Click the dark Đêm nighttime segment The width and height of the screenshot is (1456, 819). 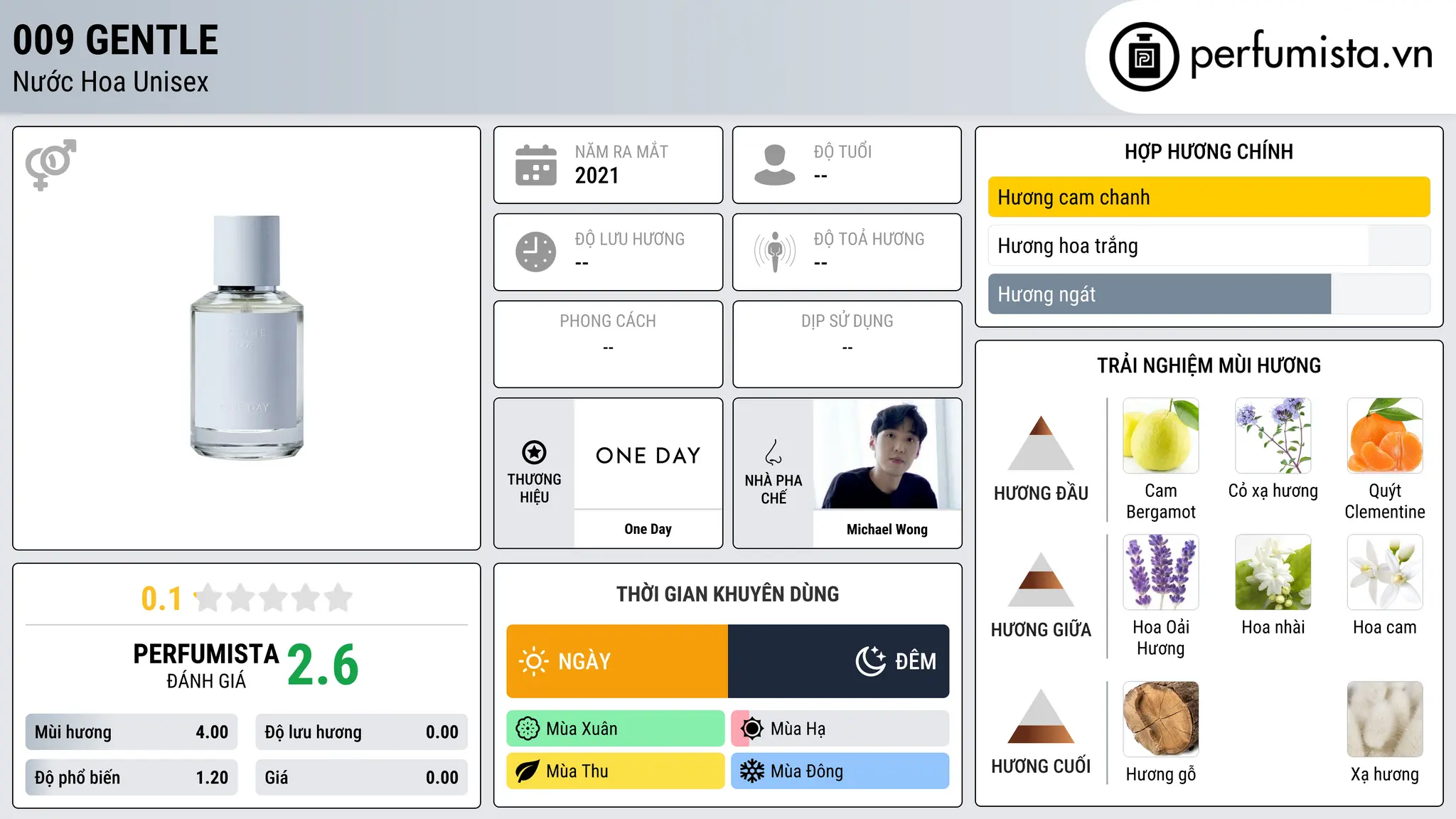point(839,661)
